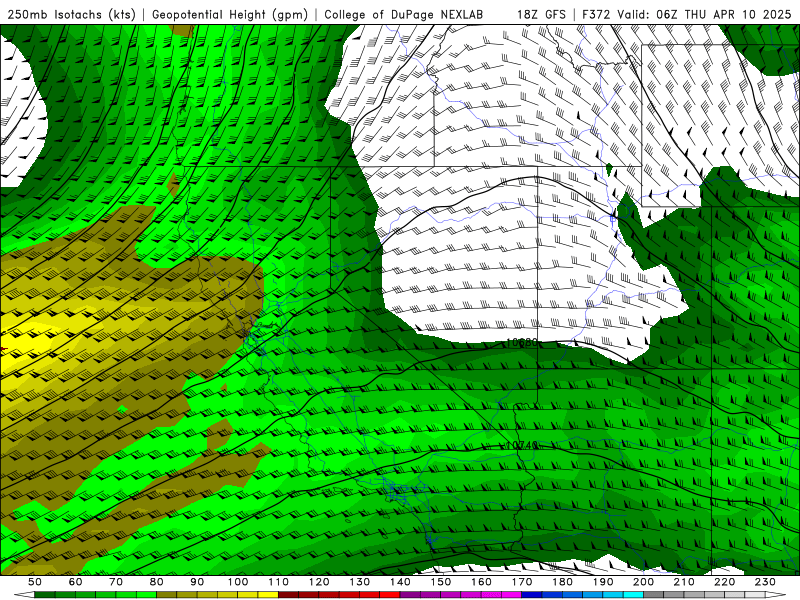Click the '10680' height contour label
800x600 pixels.
coord(522,342)
